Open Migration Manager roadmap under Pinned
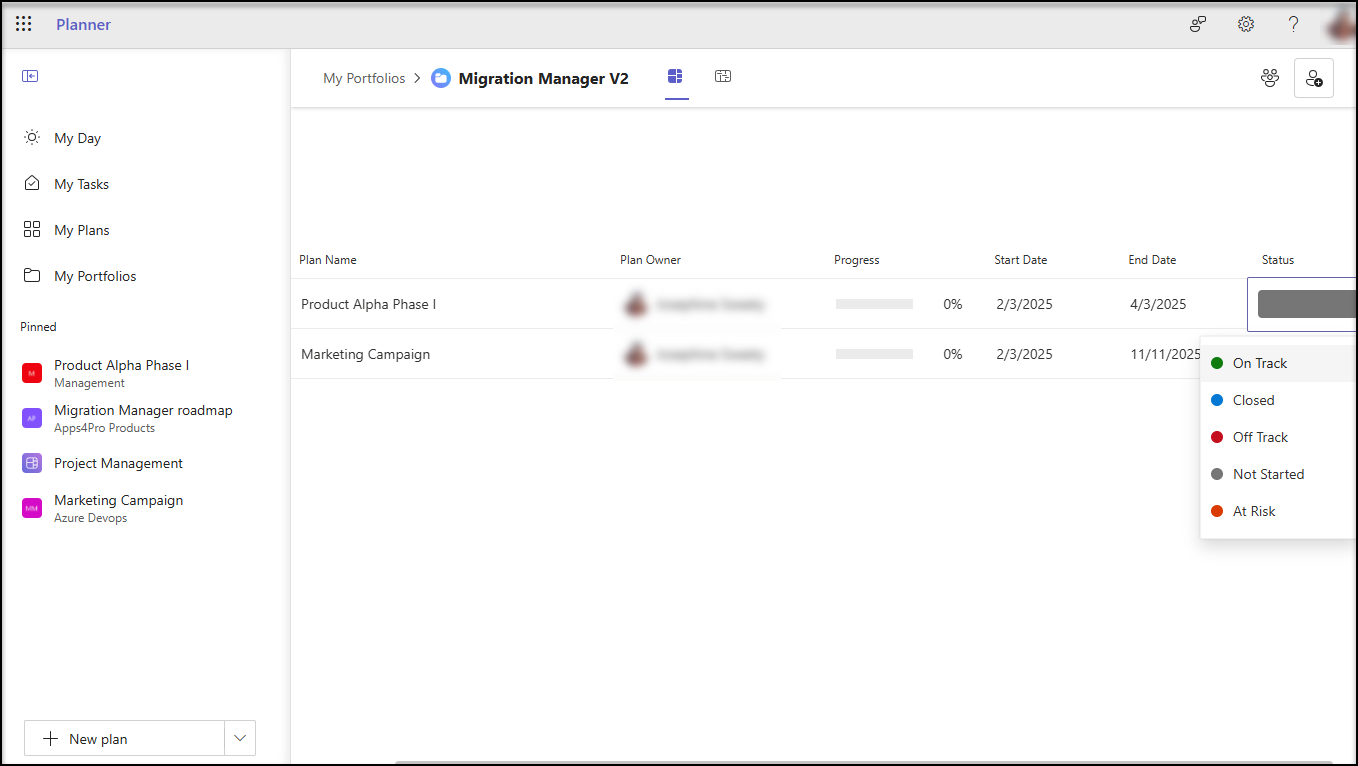The height and width of the screenshot is (766, 1358). (143, 410)
